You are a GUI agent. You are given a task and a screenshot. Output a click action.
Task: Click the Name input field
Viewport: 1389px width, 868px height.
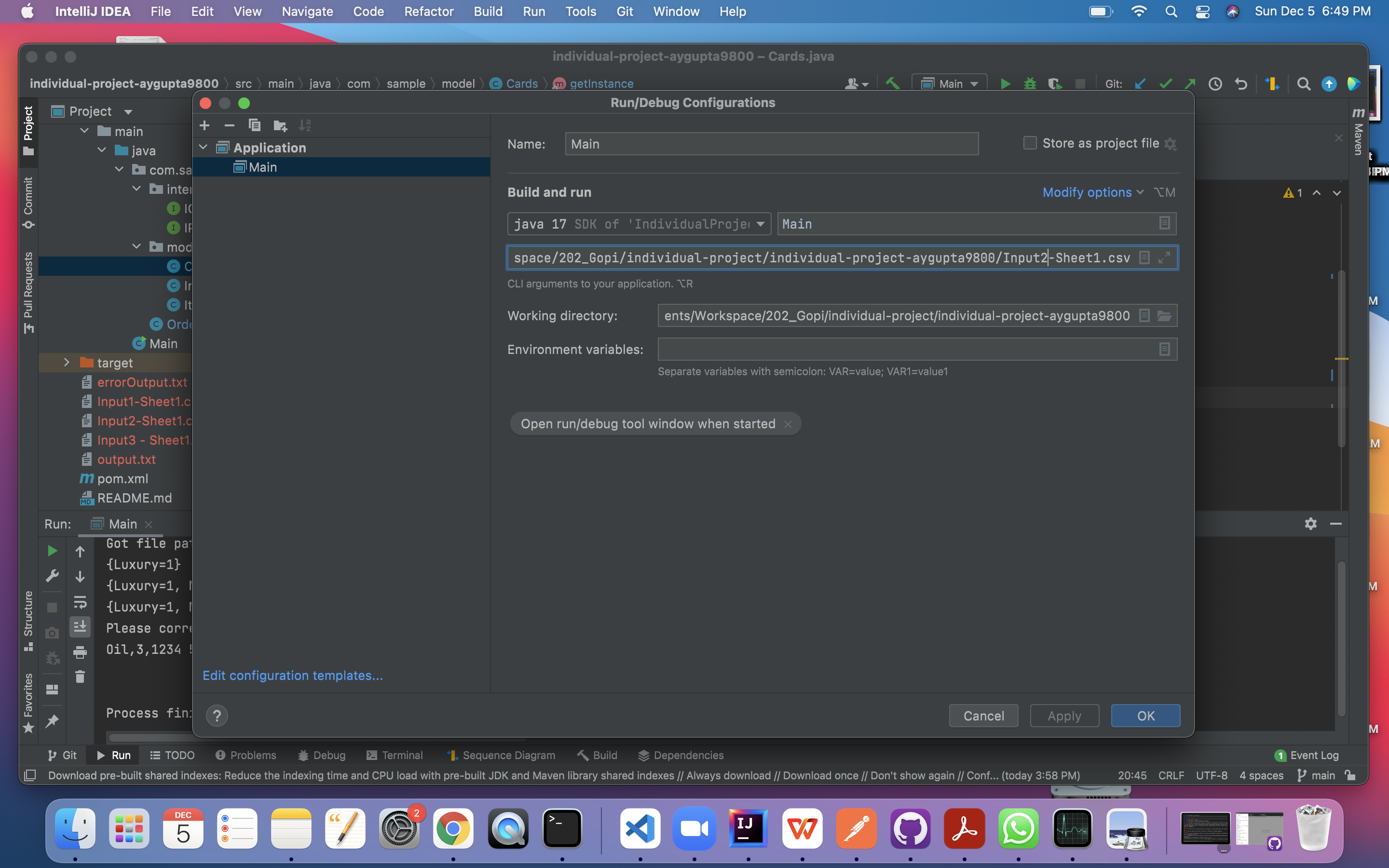coord(771,144)
